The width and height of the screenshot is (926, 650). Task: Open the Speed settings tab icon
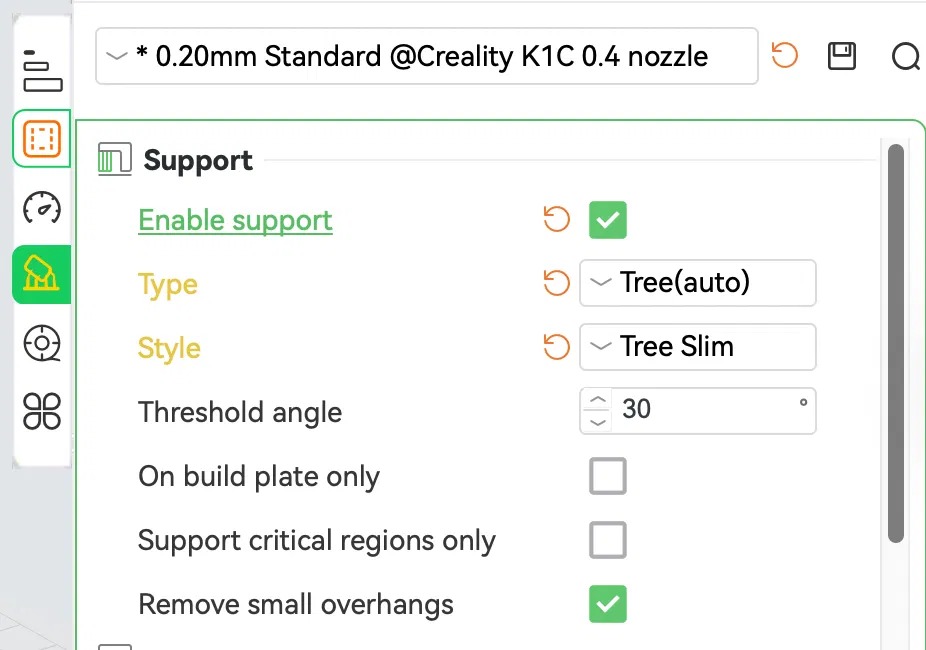pos(42,207)
